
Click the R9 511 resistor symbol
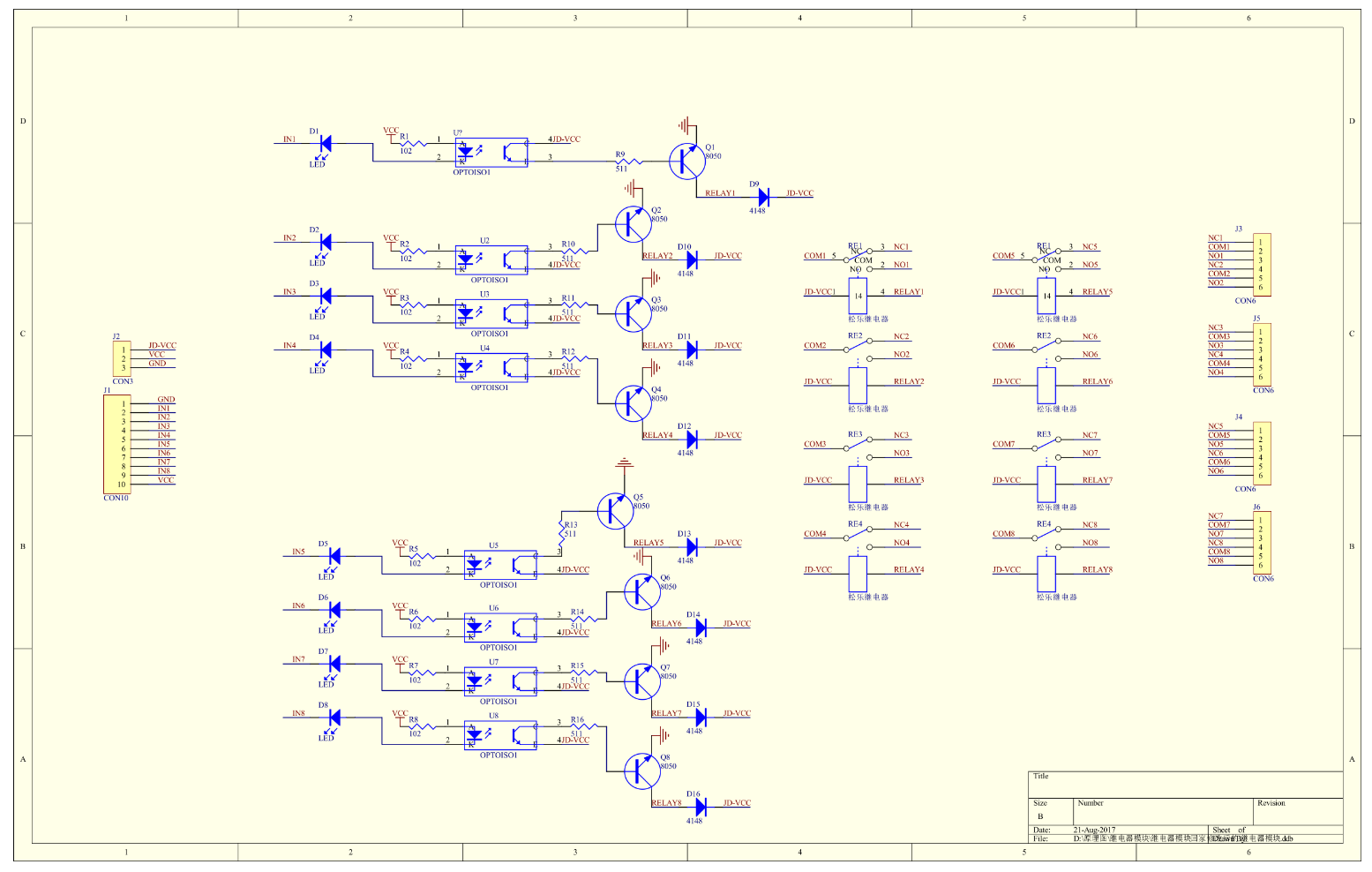[x=628, y=162]
